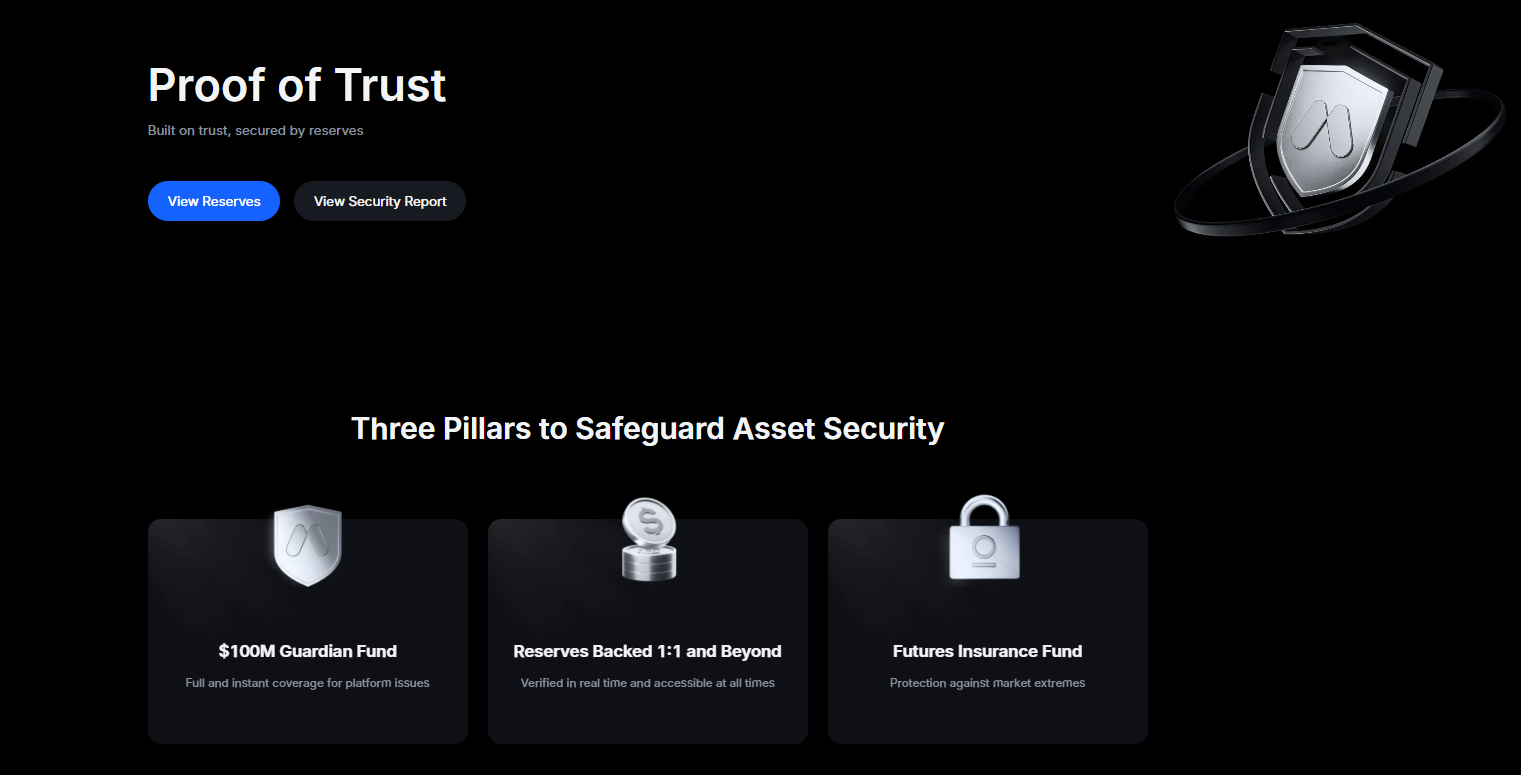
Task: Click the logo mark inside the card shield icon
Action: (307, 542)
